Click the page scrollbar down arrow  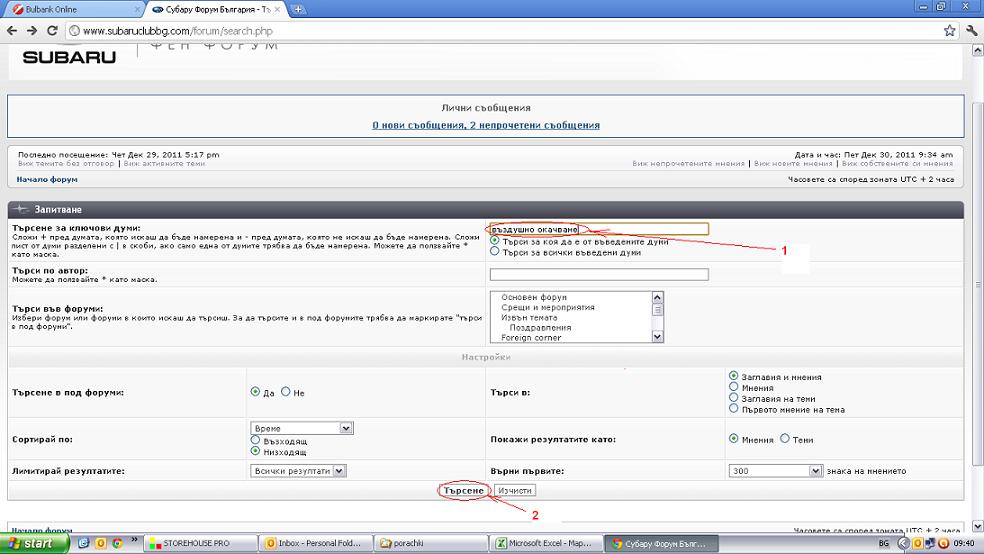pos(977,526)
